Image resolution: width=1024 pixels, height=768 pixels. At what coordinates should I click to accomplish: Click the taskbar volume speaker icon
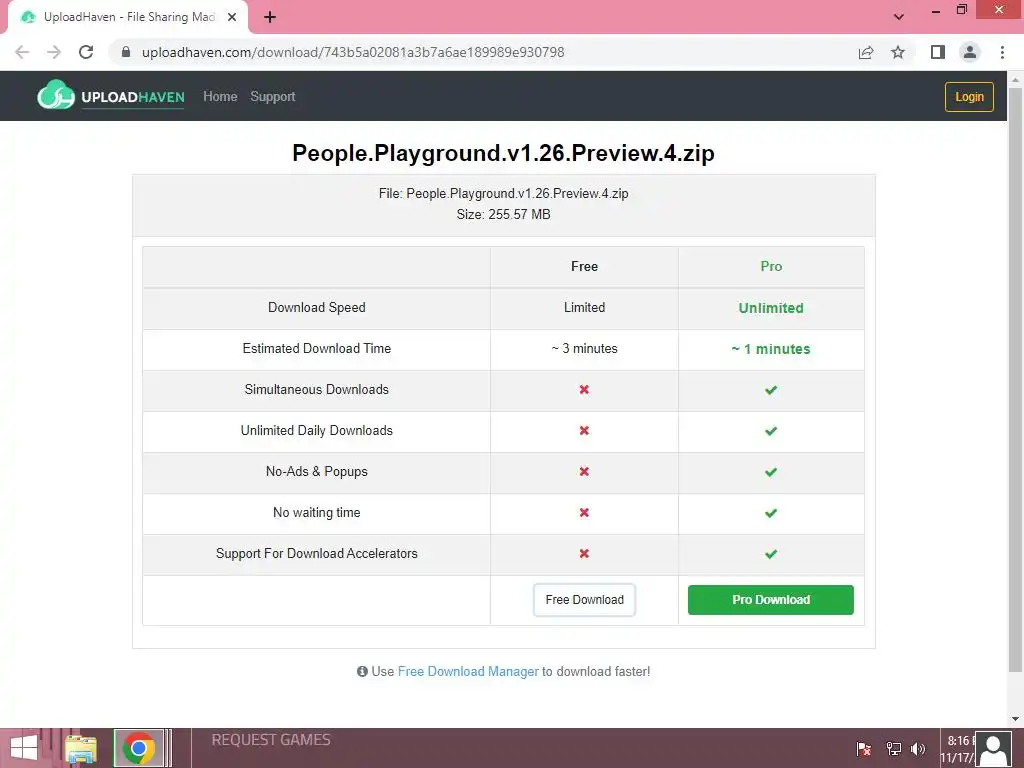918,749
